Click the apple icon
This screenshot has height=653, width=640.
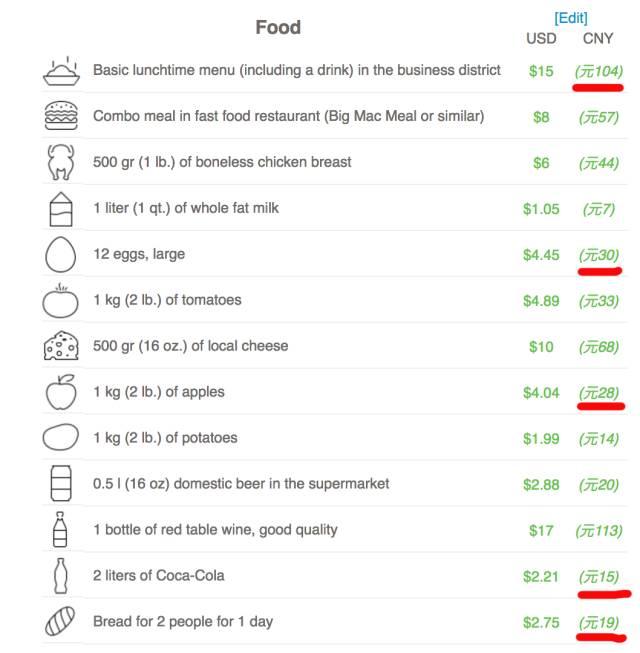point(61,392)
